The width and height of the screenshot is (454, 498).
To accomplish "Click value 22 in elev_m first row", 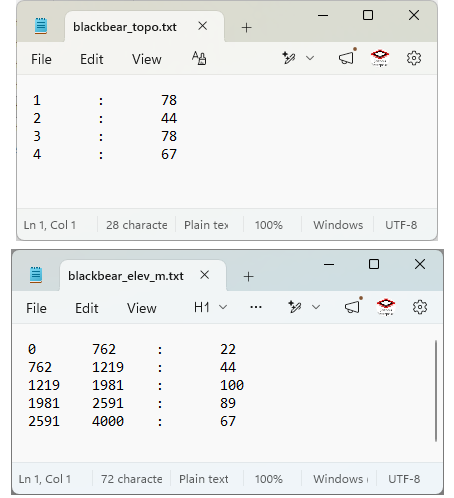I will [228, 349].
